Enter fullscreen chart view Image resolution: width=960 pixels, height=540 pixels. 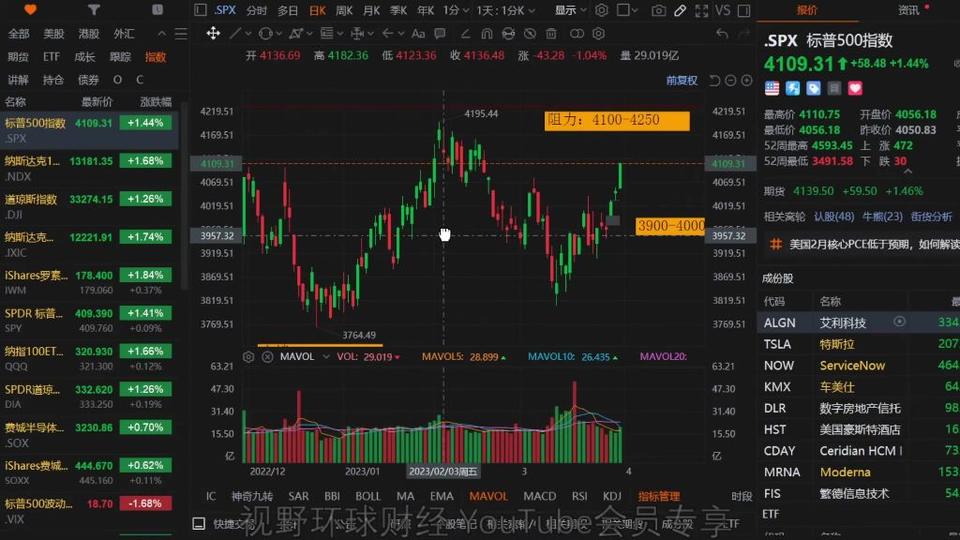[x=702, y=10]
